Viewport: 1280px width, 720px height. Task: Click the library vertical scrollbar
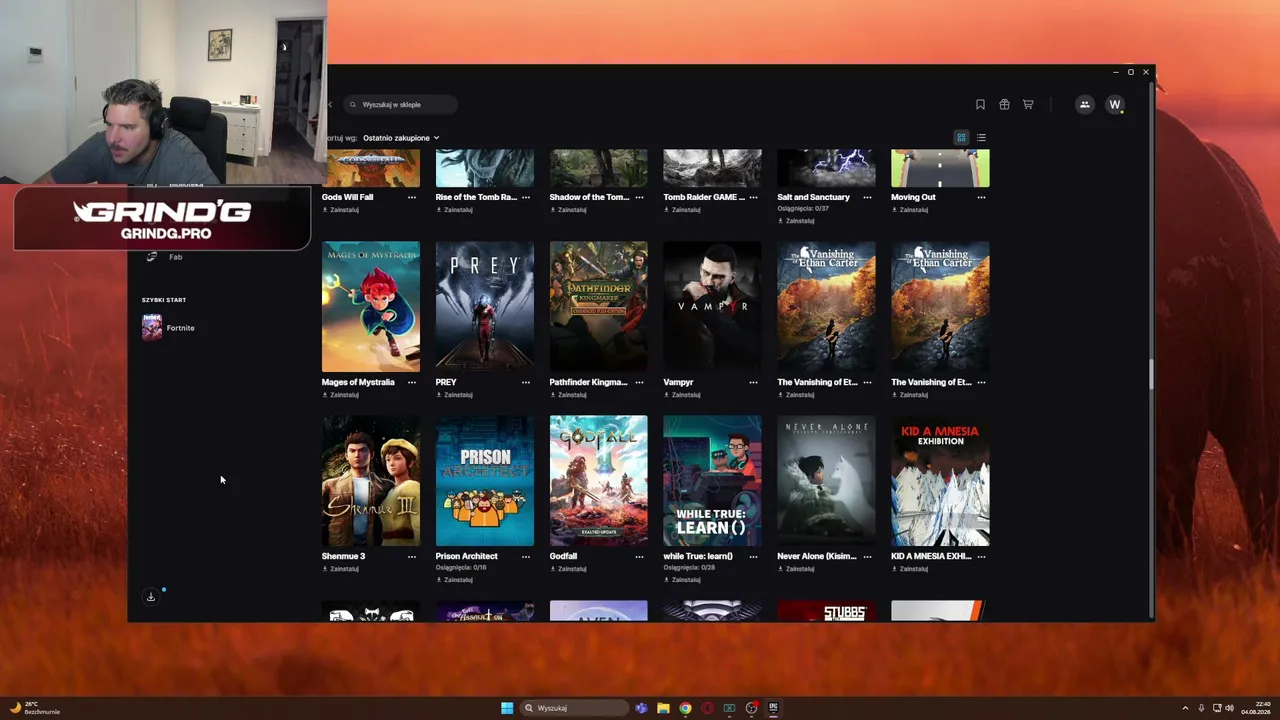[1150, 374]
